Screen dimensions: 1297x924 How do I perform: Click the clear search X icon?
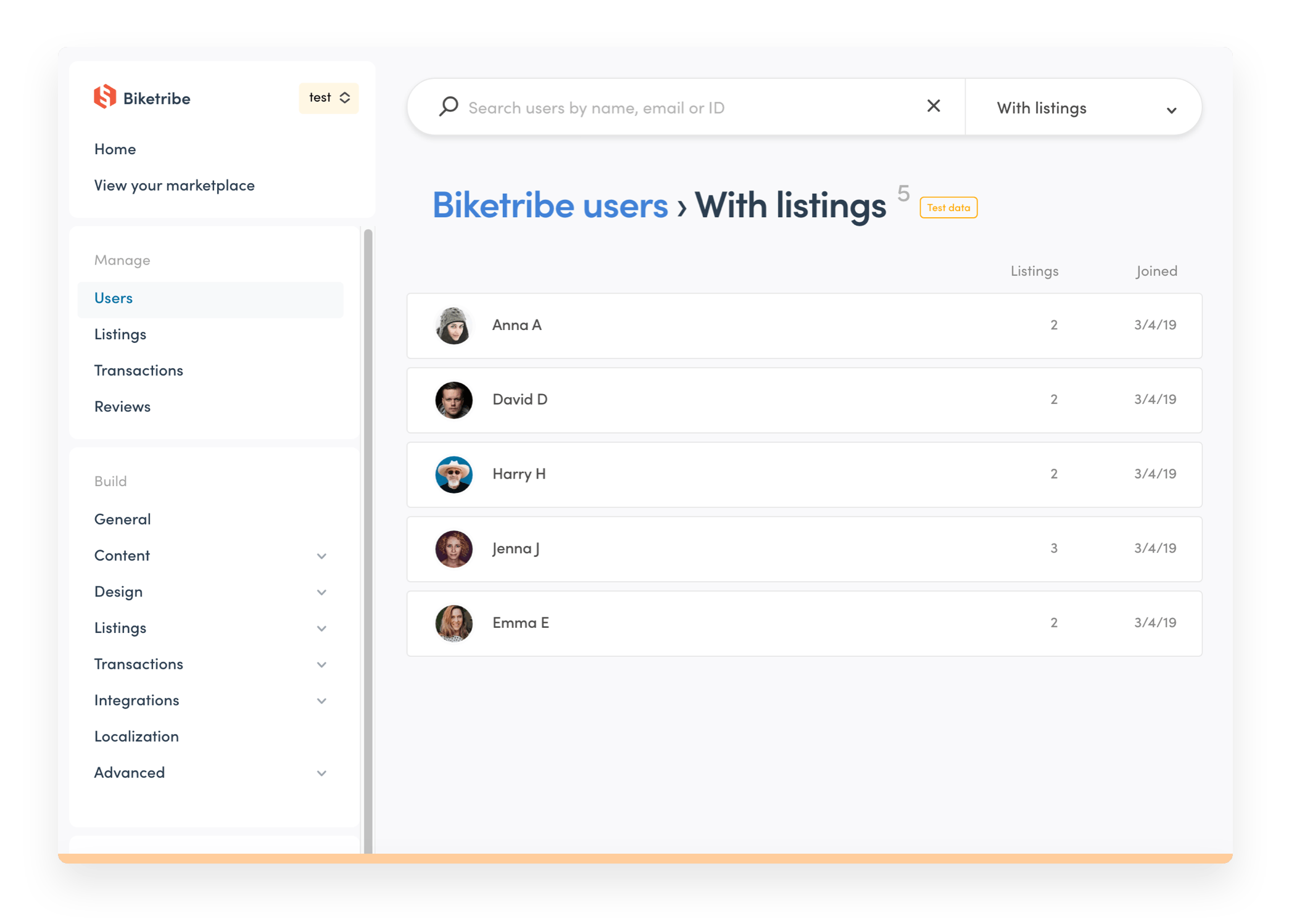934,106
